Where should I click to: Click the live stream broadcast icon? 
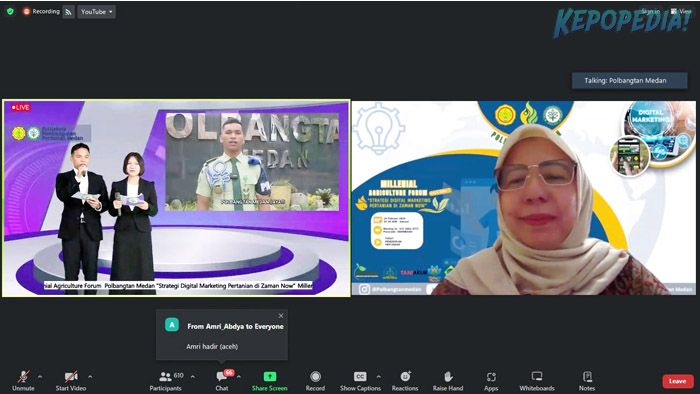(x=68, y=12)
